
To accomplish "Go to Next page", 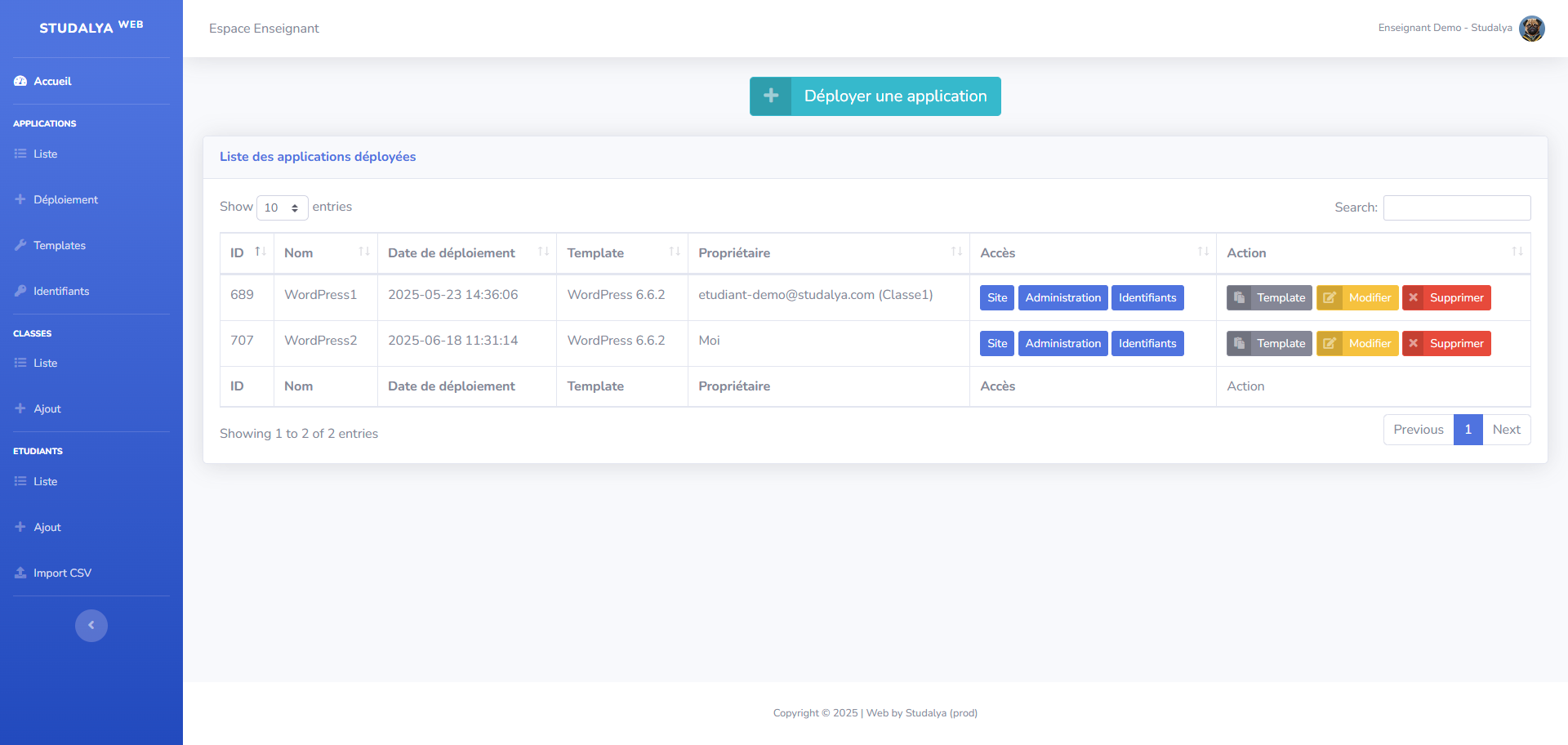I will 1507,430.
